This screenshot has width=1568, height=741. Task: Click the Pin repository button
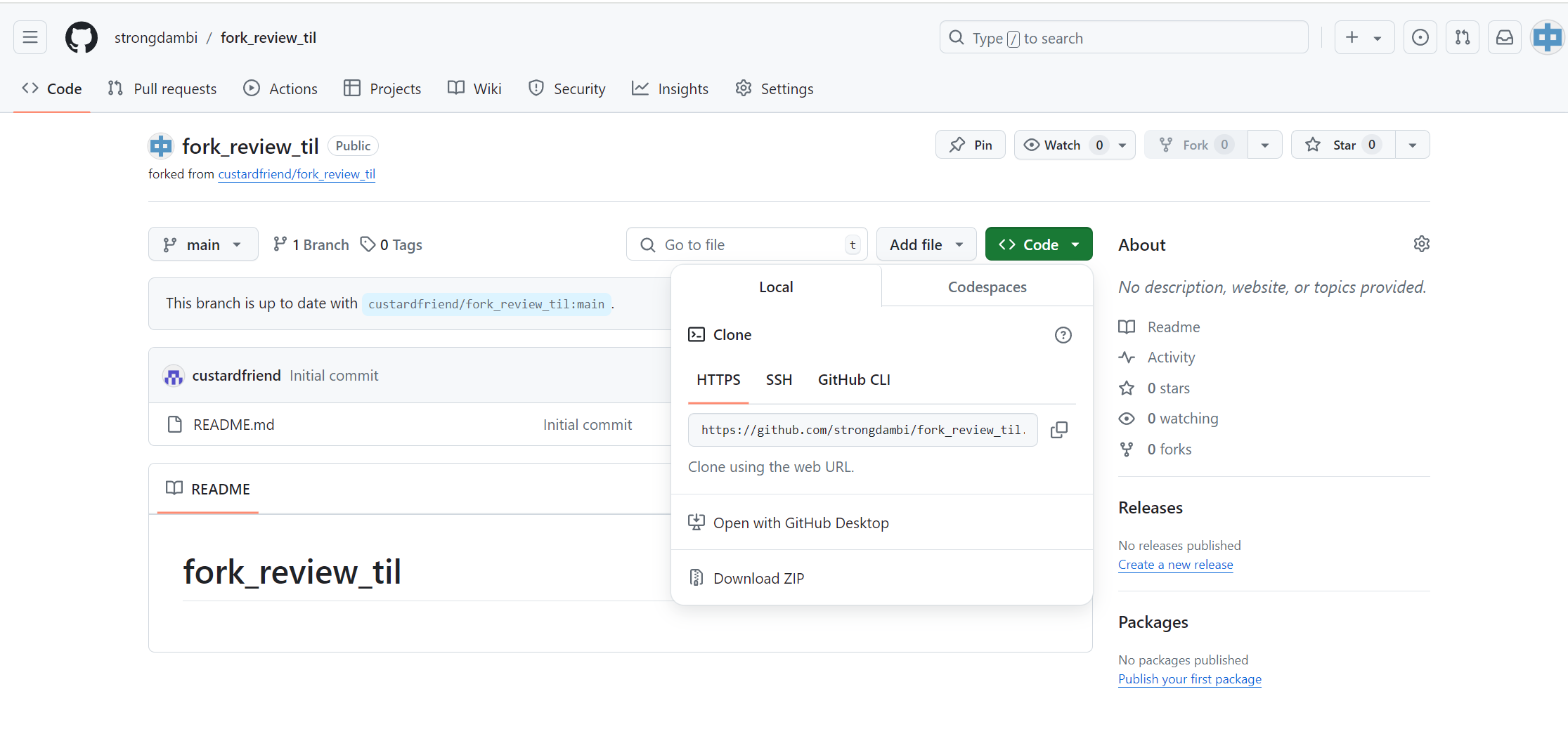[x=971, y=145]
